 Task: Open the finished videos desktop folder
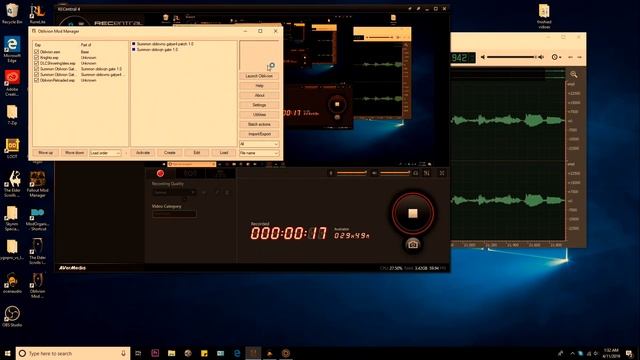(544, 16)
